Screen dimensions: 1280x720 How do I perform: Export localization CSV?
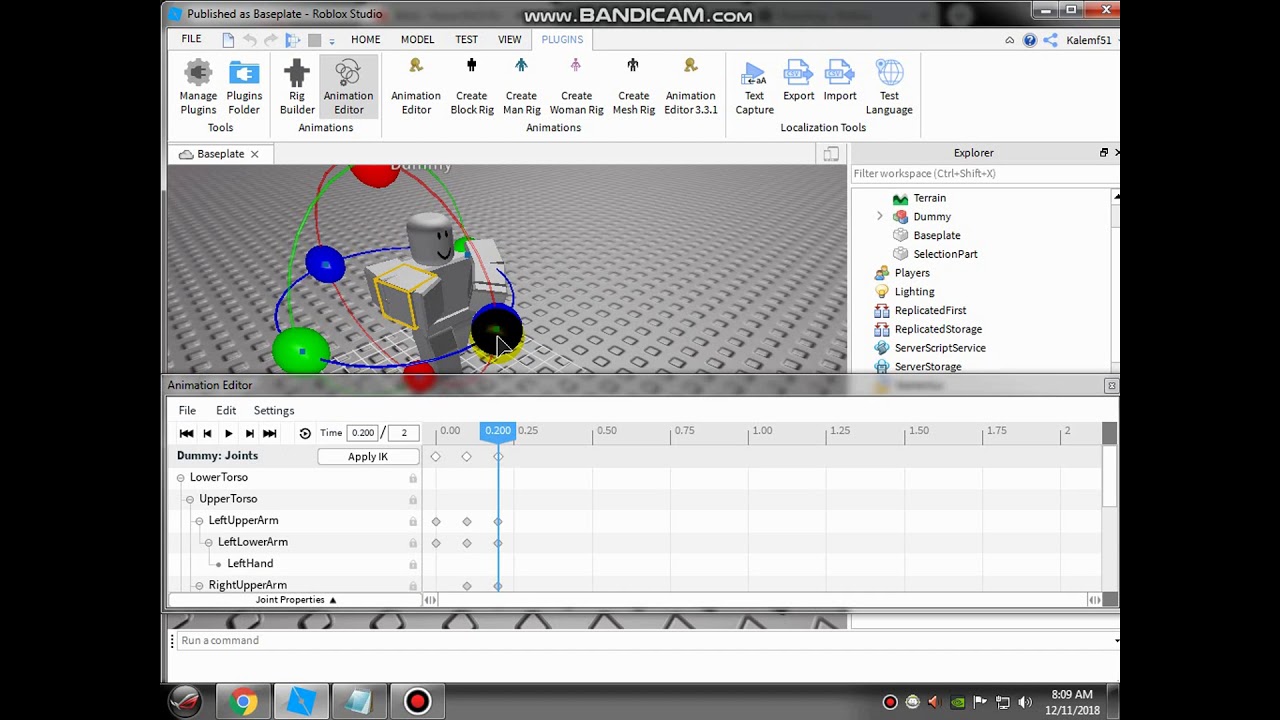[798, 80]
